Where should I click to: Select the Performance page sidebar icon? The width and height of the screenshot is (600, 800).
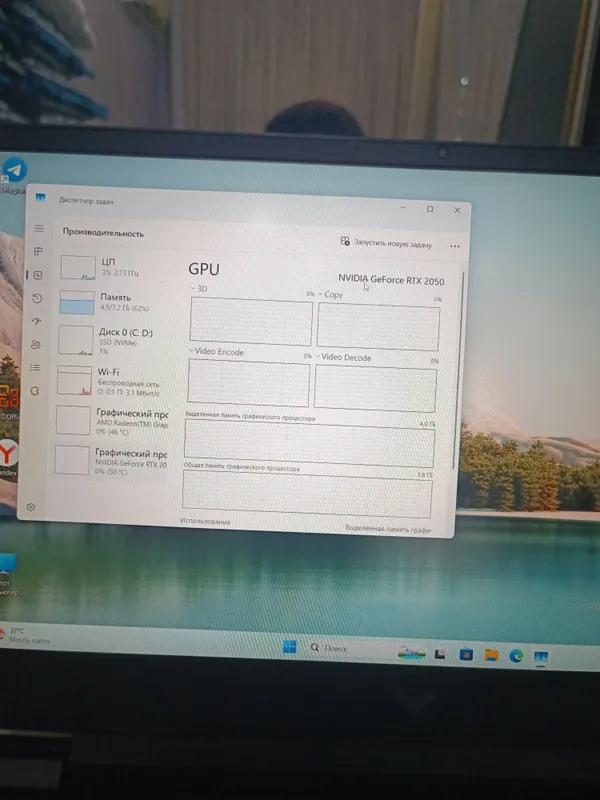pyautogui.click(x=38, y=275)
